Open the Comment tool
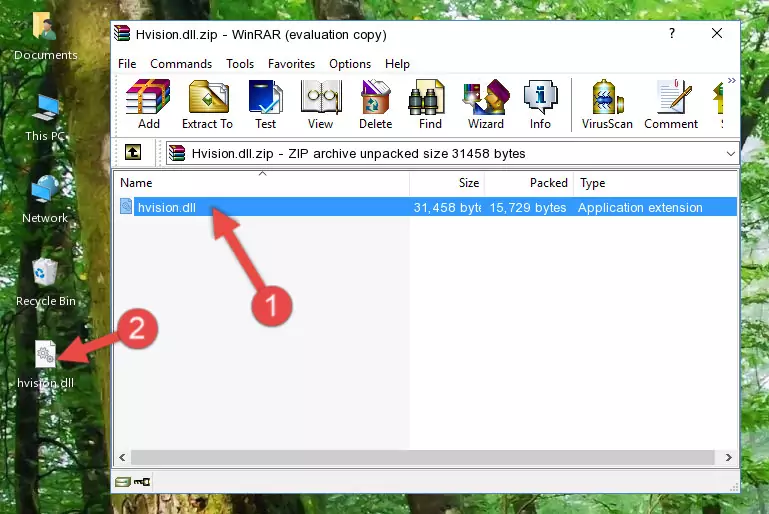 tap(671, 104)
